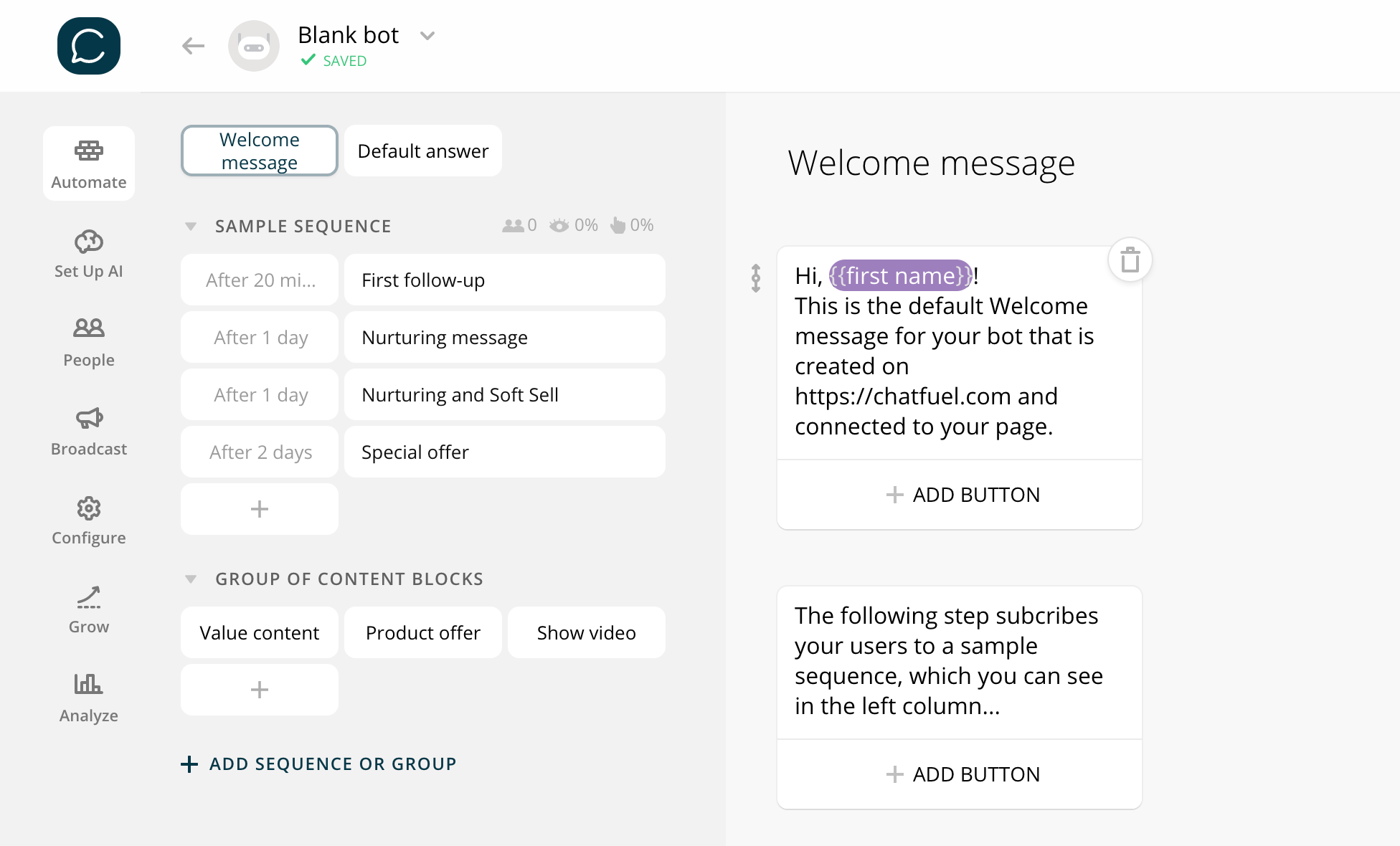Open the Blank bot dropdown chevron

point(427,36)
